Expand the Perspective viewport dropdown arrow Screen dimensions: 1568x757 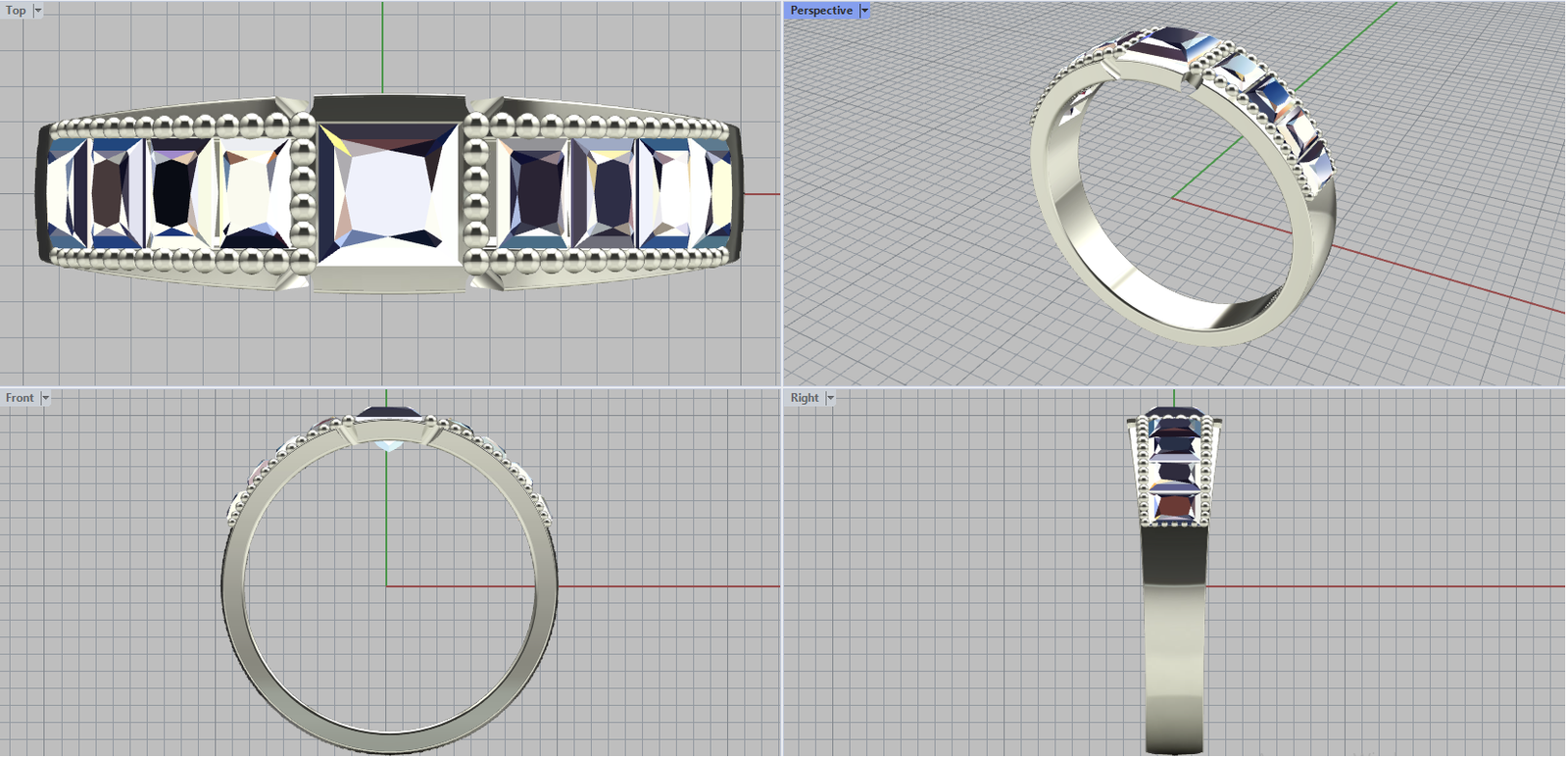point(864,11)
